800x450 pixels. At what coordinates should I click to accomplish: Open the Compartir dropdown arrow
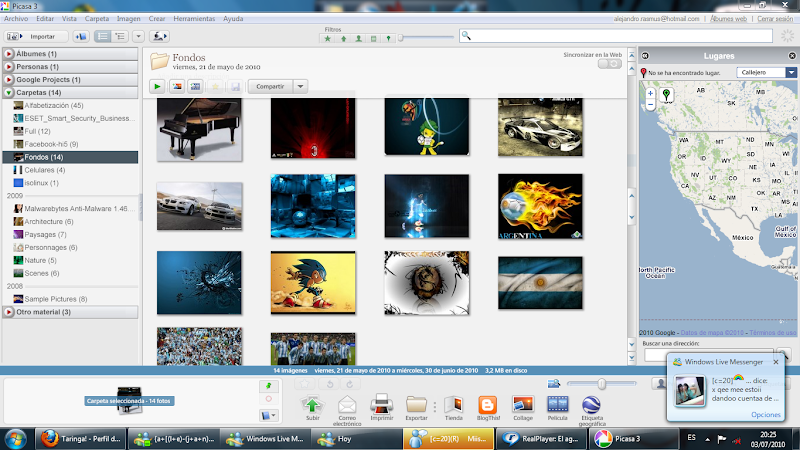click(300, 87)
